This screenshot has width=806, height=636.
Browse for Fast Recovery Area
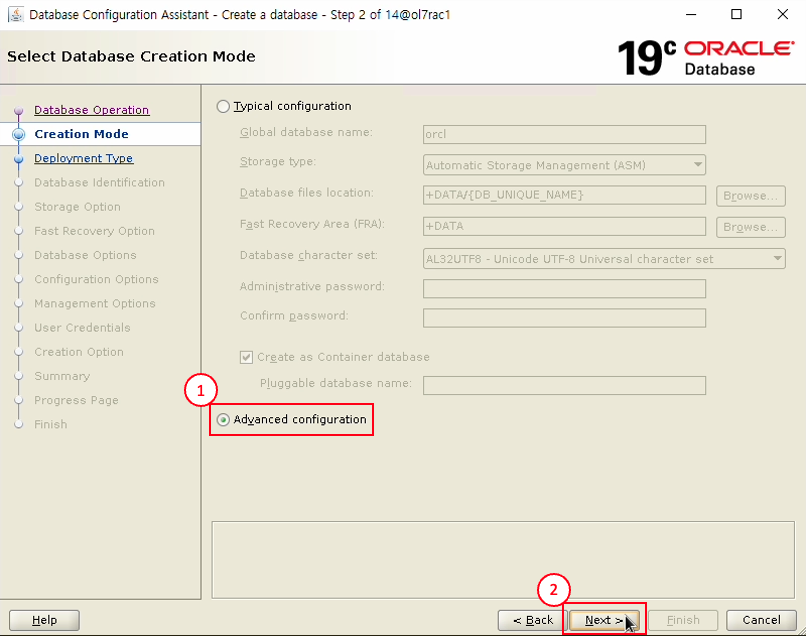750,227
